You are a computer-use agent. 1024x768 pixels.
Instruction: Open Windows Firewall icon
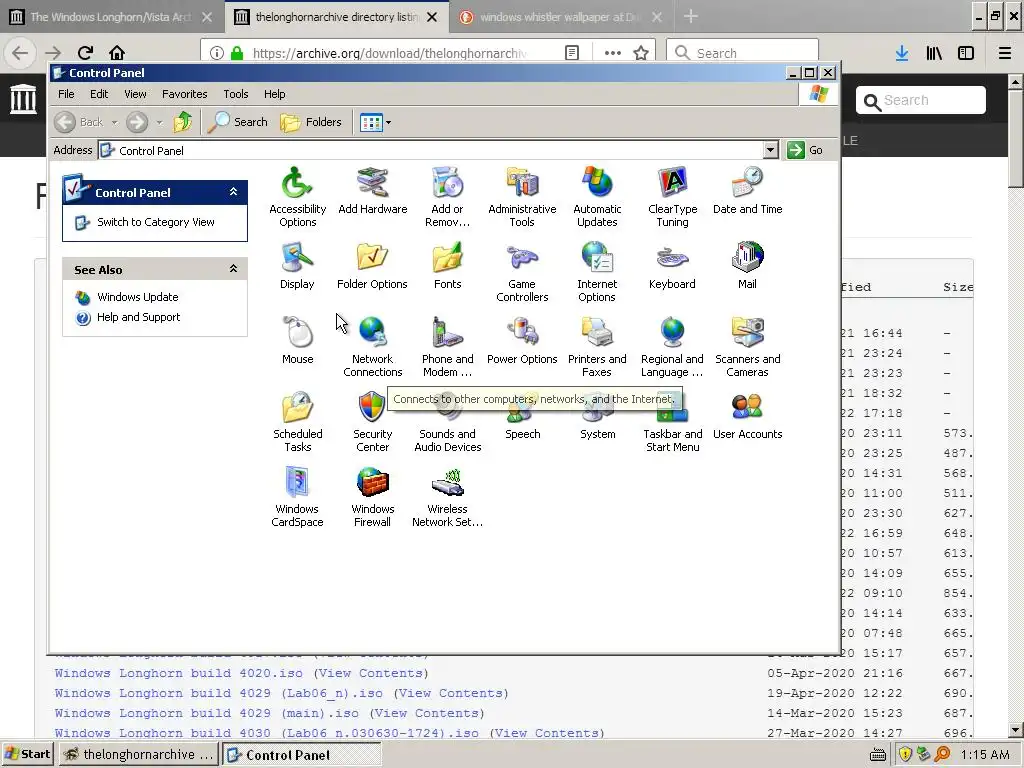tap(372, 496)
